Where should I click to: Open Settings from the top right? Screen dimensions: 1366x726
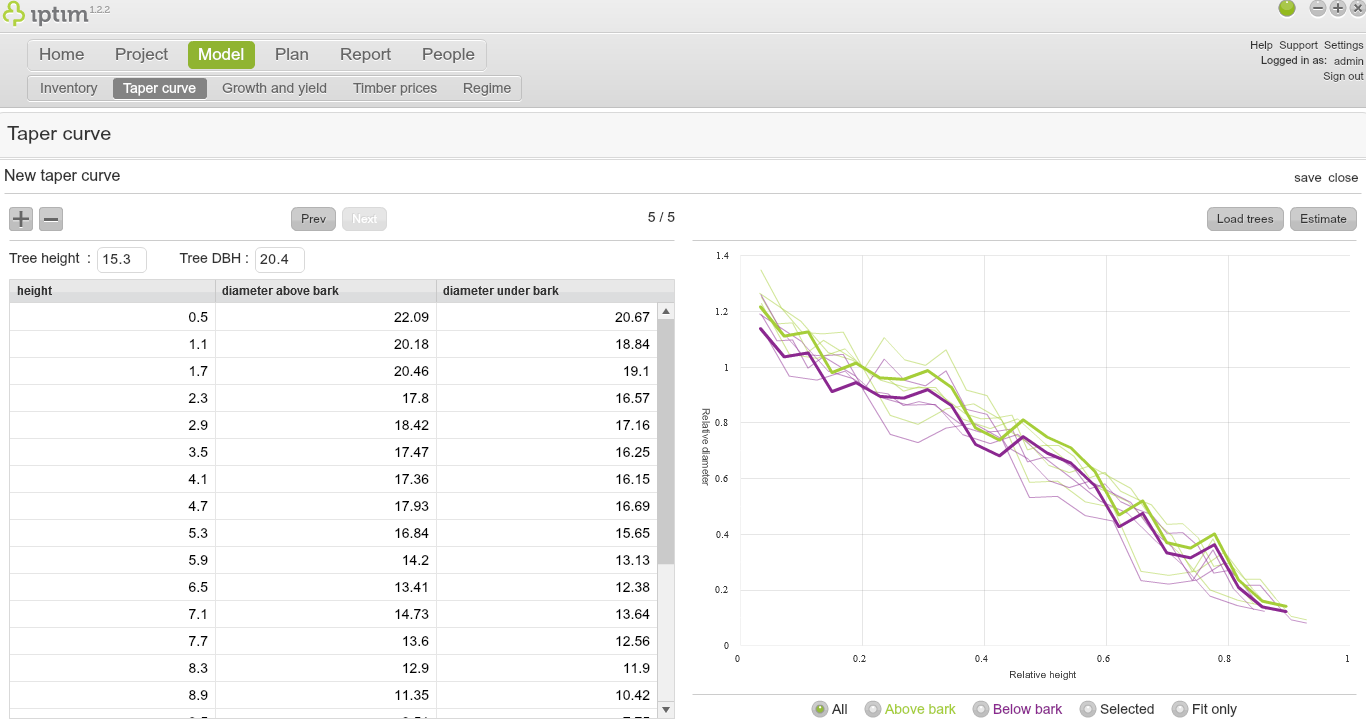coord(1343,44)
